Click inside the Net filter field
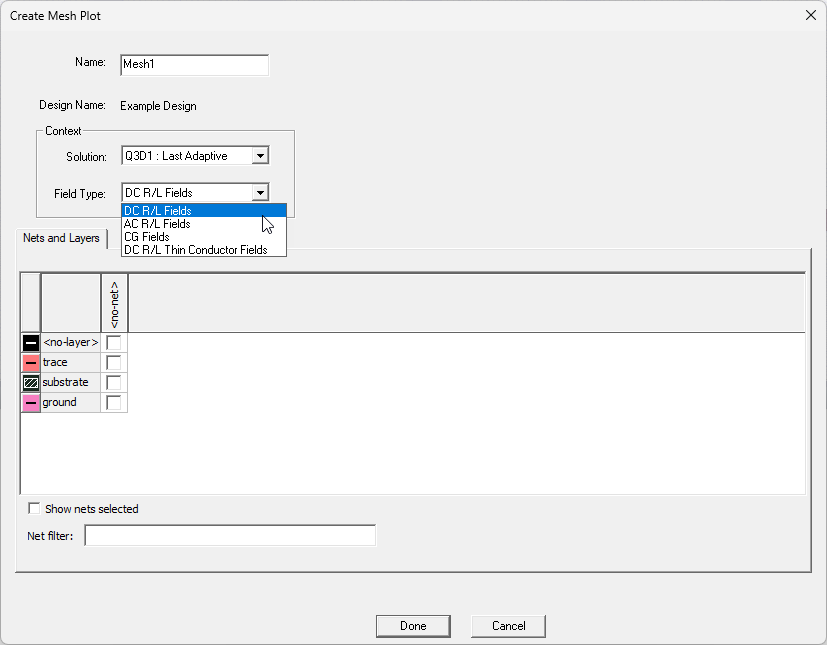The height and width of the screenshot is (645, 827). pos(230,535)
